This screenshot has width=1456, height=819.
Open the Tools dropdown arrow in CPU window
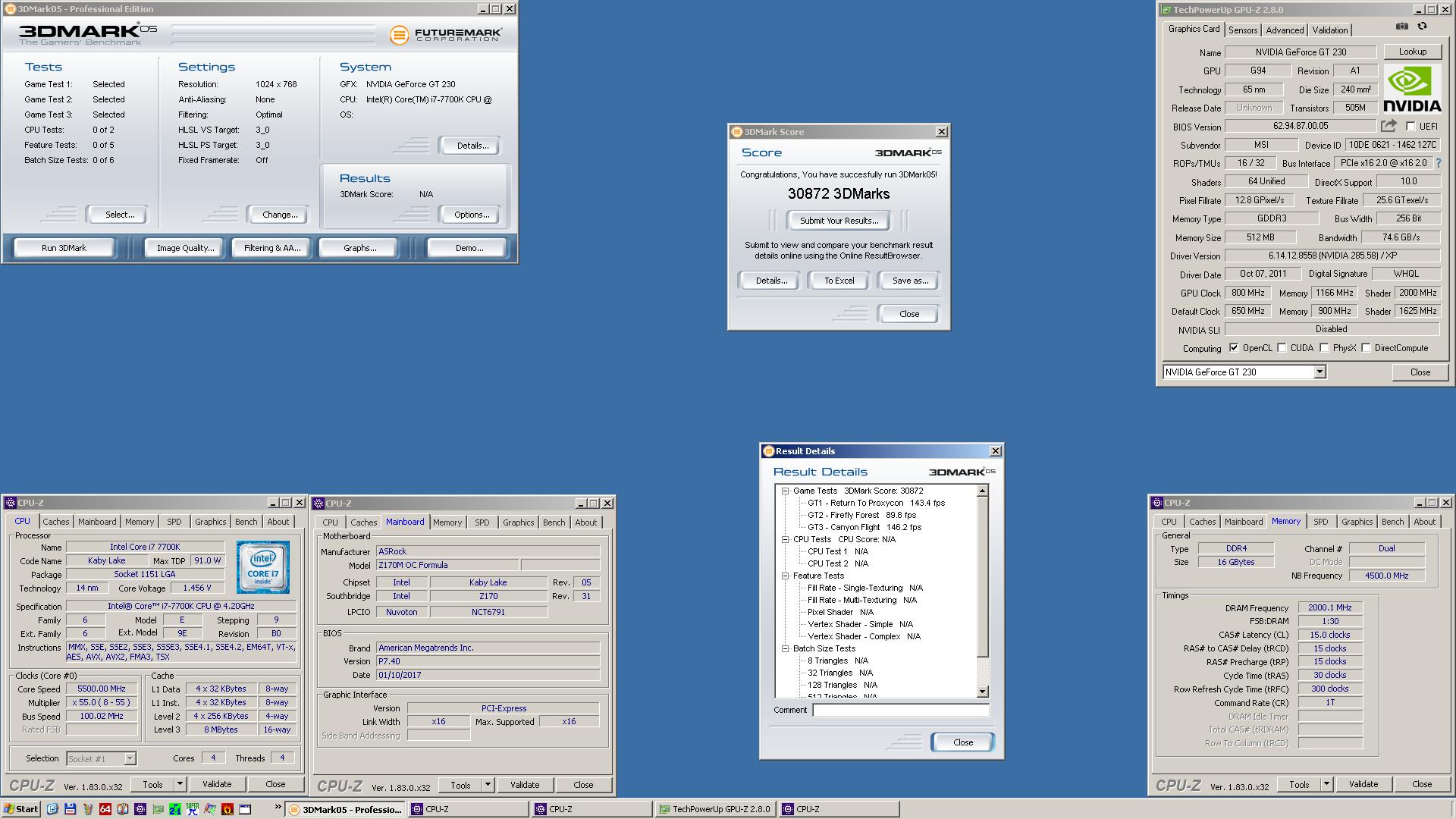coord(180,784)
